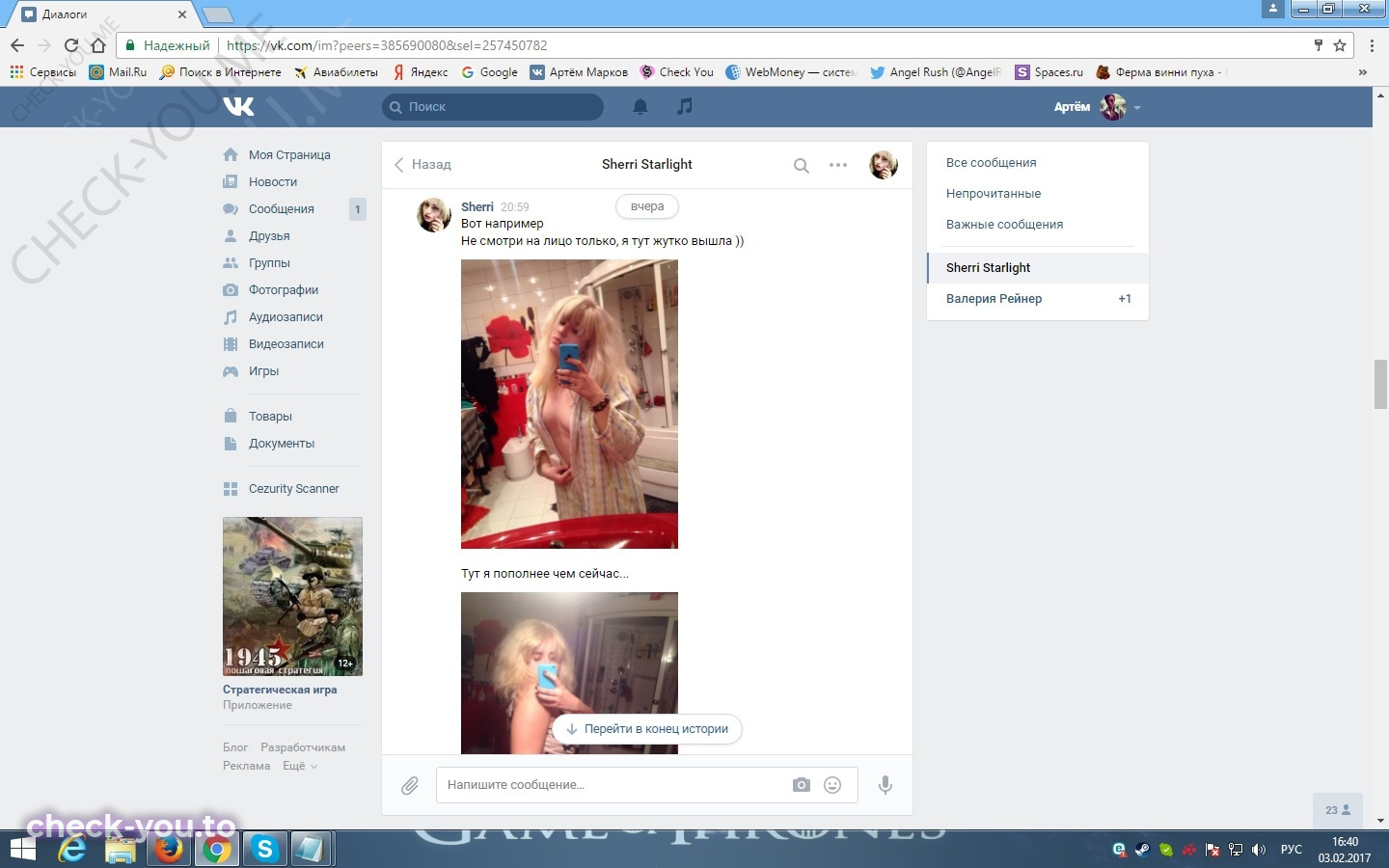Open the Разработчикам footer link
The width and height of the screenshot is (1389, 868).
(x=303, y=747)
